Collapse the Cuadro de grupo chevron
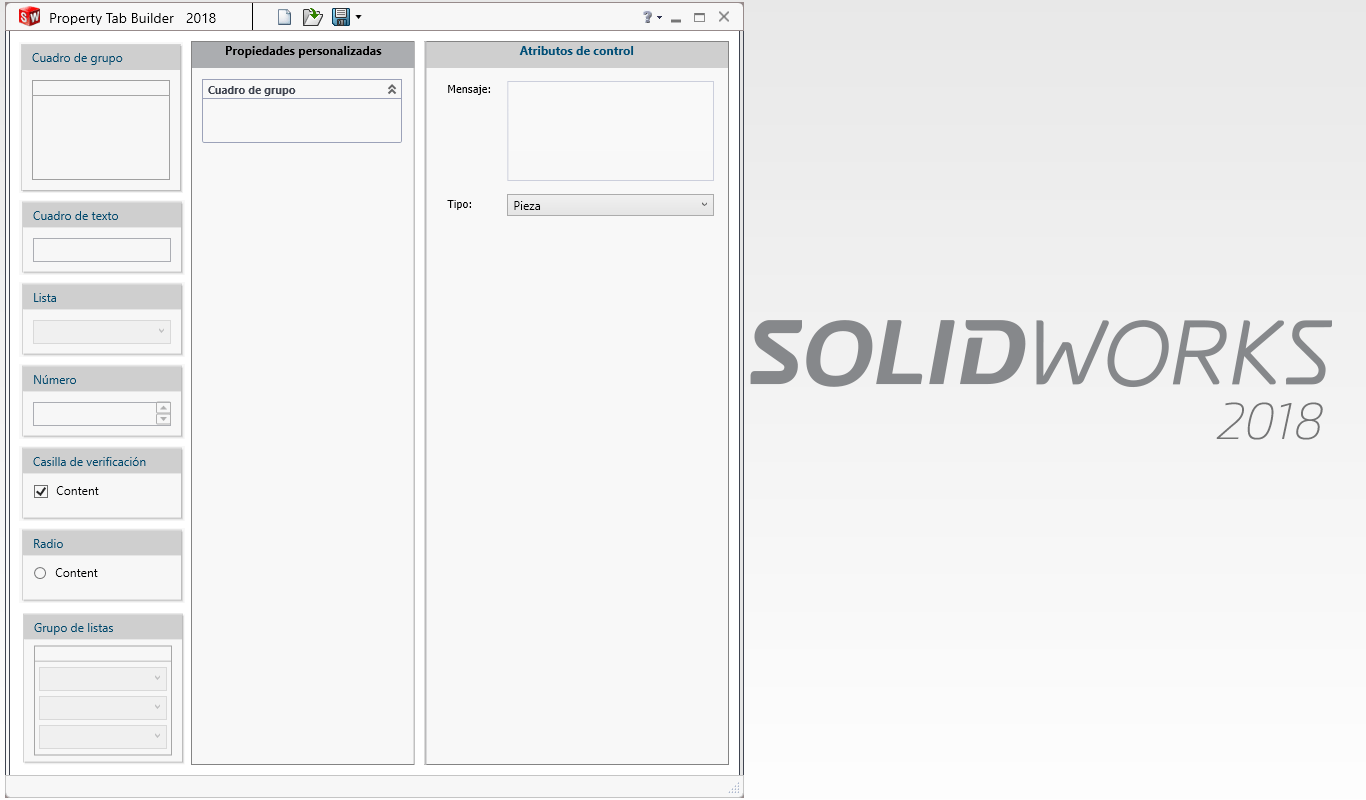This screenshot has height=800, width=1366. [x=392, y=90]
